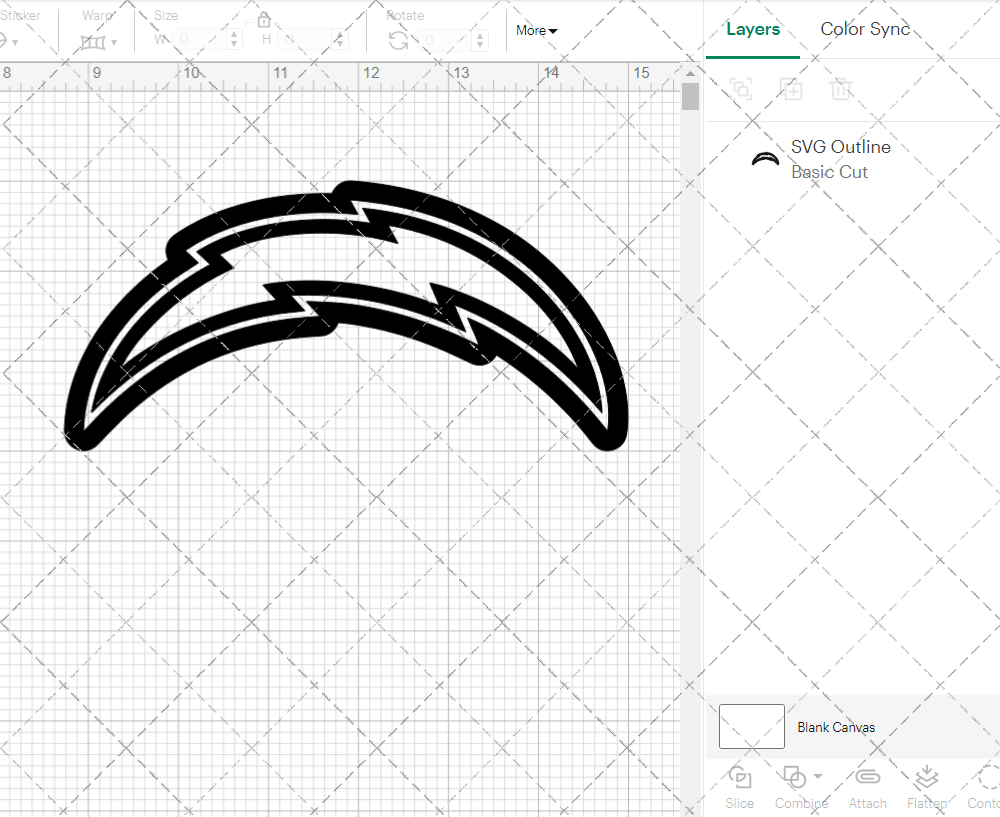Select the lightning bolt design on canvas
The image size is (1000, 817).
tap(346, 316)
